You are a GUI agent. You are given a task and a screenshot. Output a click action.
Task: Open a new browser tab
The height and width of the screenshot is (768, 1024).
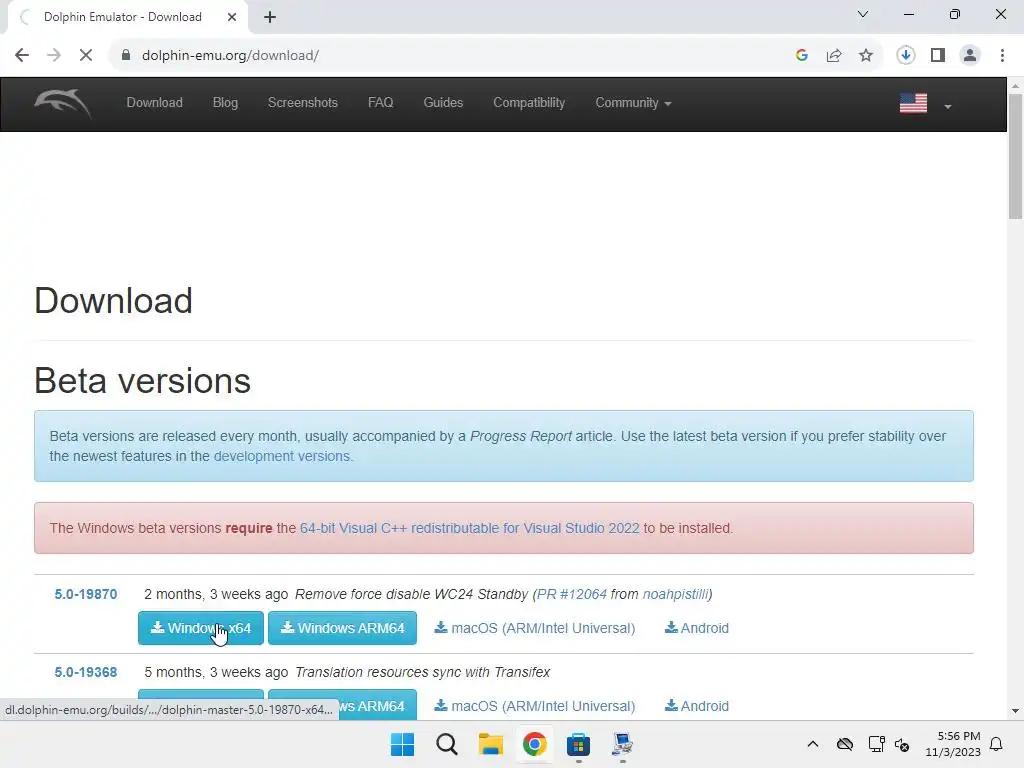[x=270, y=17]
